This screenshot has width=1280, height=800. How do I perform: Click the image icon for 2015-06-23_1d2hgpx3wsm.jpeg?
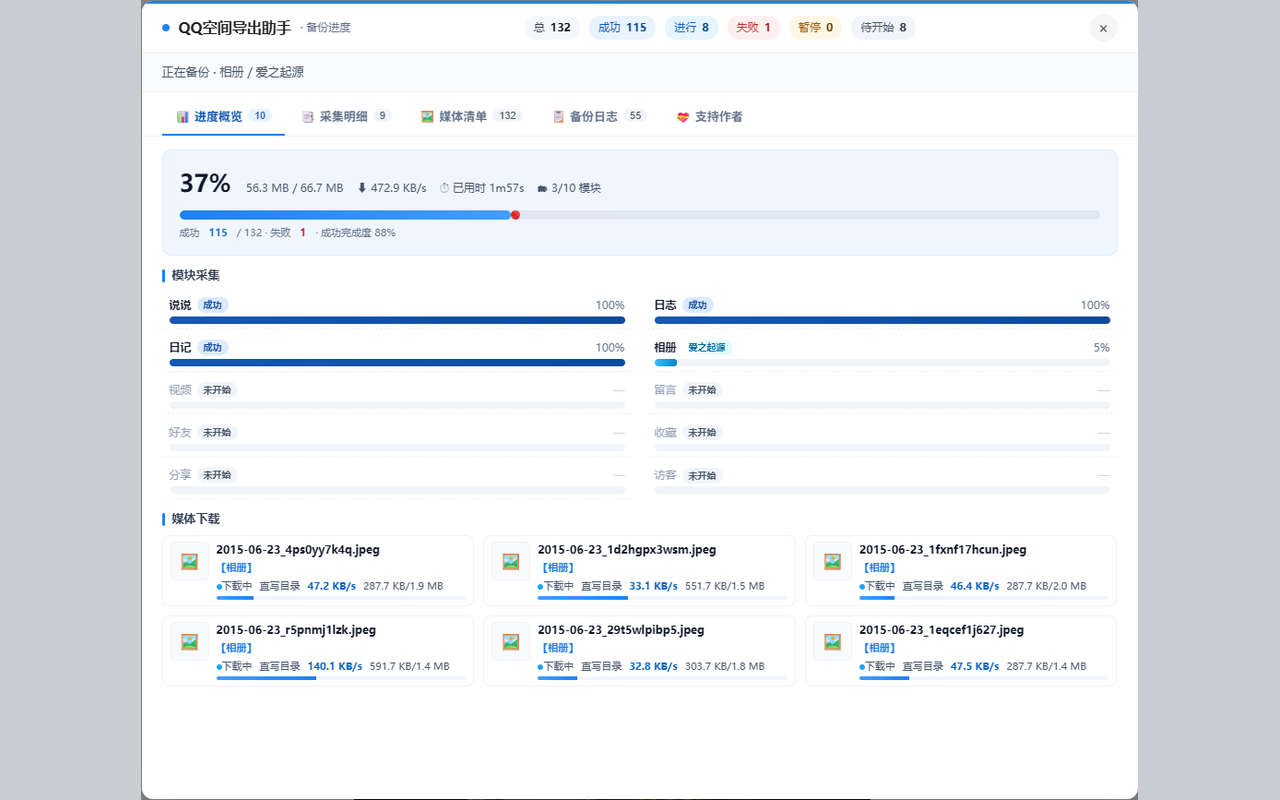pos(510,561)
